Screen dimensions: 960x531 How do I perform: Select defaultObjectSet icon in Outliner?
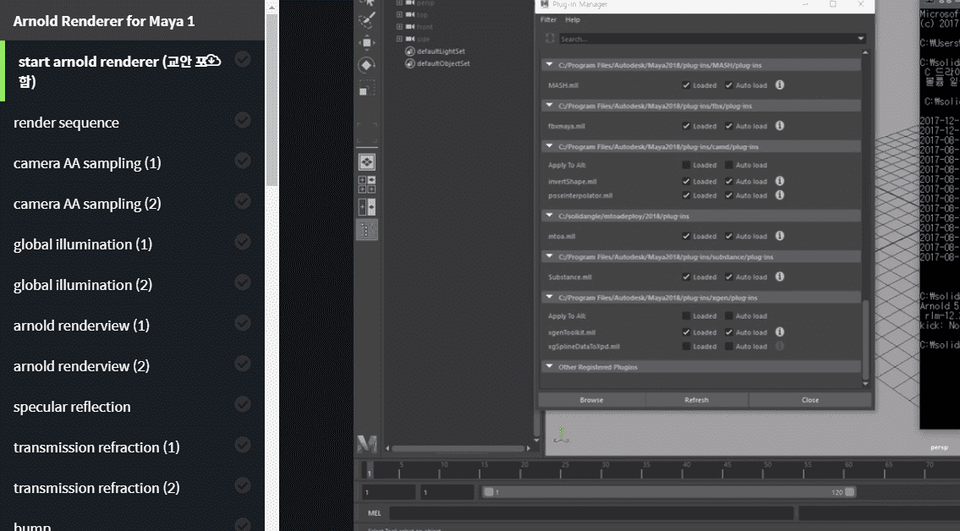pos(410,63)
